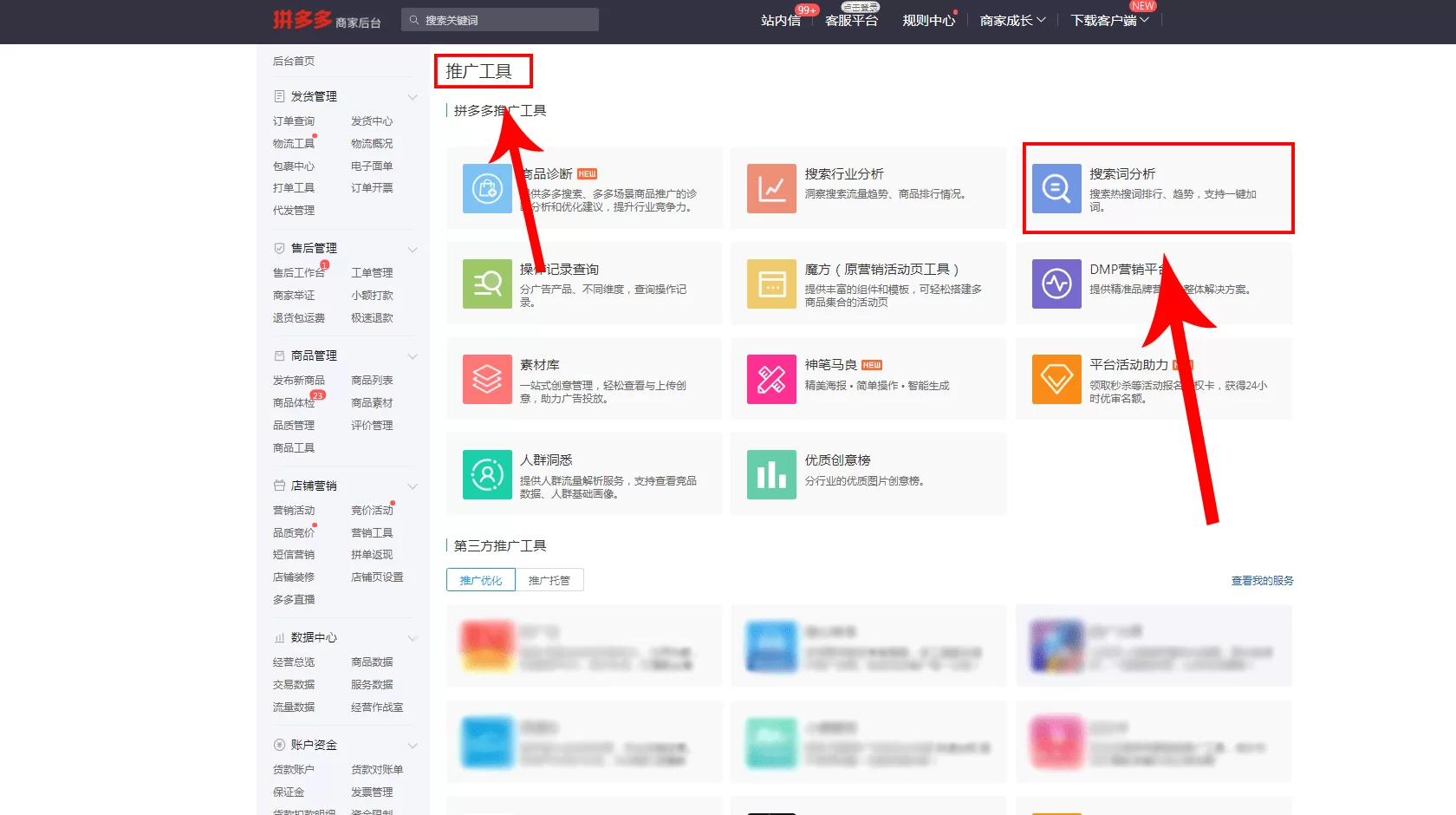Click the 查看我的服务 link

coord(1262,581)
